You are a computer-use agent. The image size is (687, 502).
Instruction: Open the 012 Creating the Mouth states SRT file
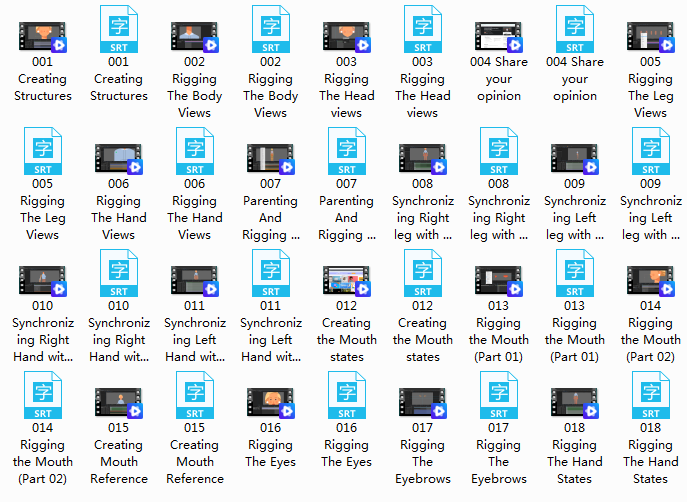coord(423,273)
